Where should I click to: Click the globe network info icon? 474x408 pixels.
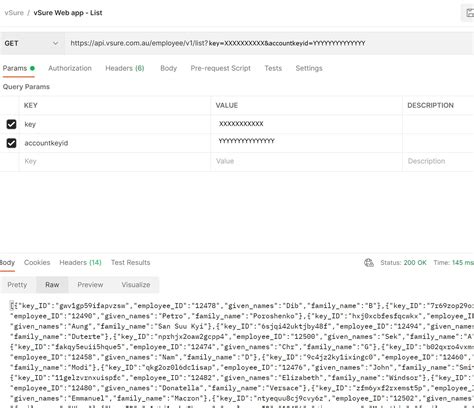pyautogui.click(x=369, y=263)
